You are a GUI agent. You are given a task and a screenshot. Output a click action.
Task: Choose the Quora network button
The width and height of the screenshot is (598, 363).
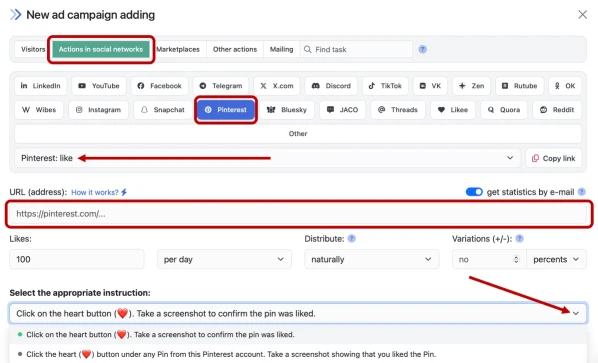click(x=504, y=110)
